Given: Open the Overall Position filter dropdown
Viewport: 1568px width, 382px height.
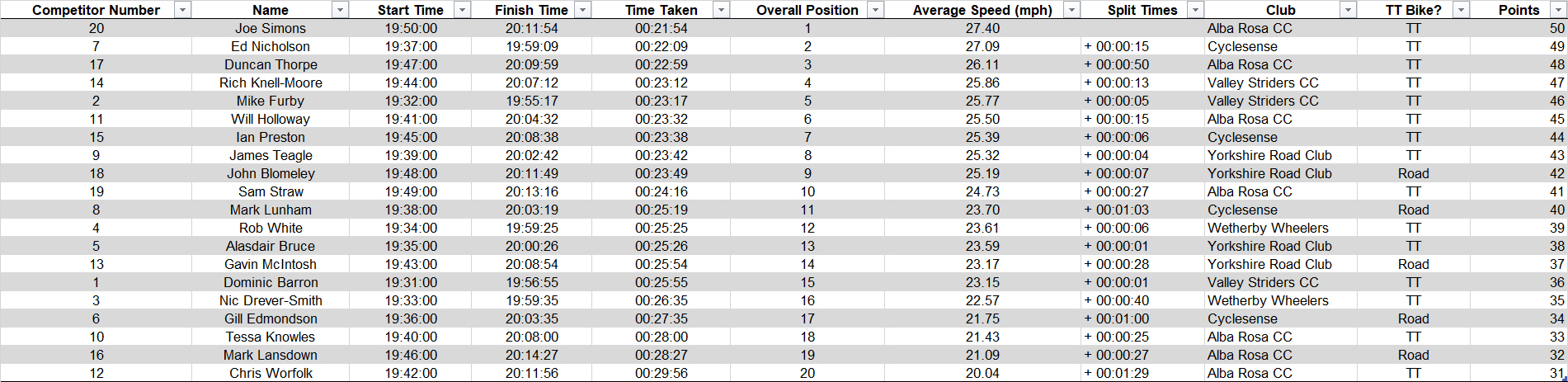Looking at the screenshot, I should [876, 10].
